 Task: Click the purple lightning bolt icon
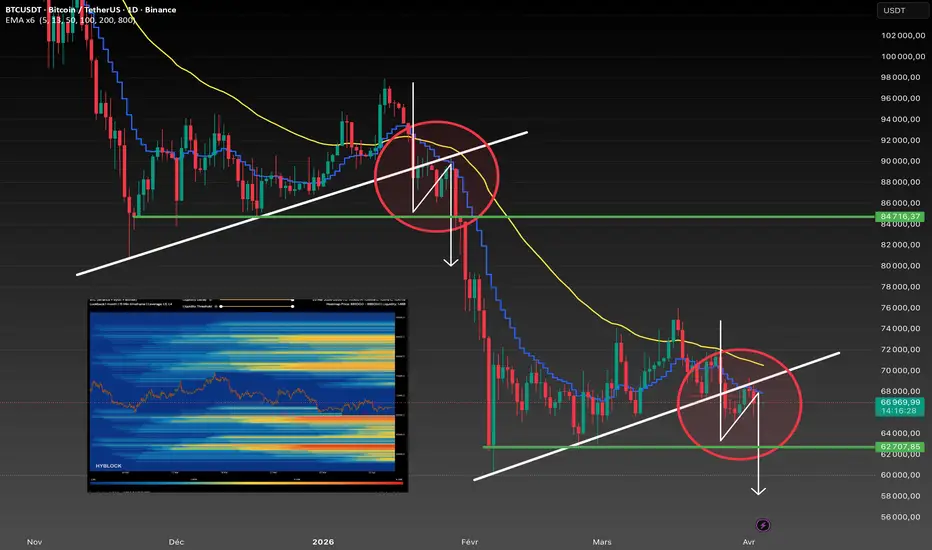[763, 525]
